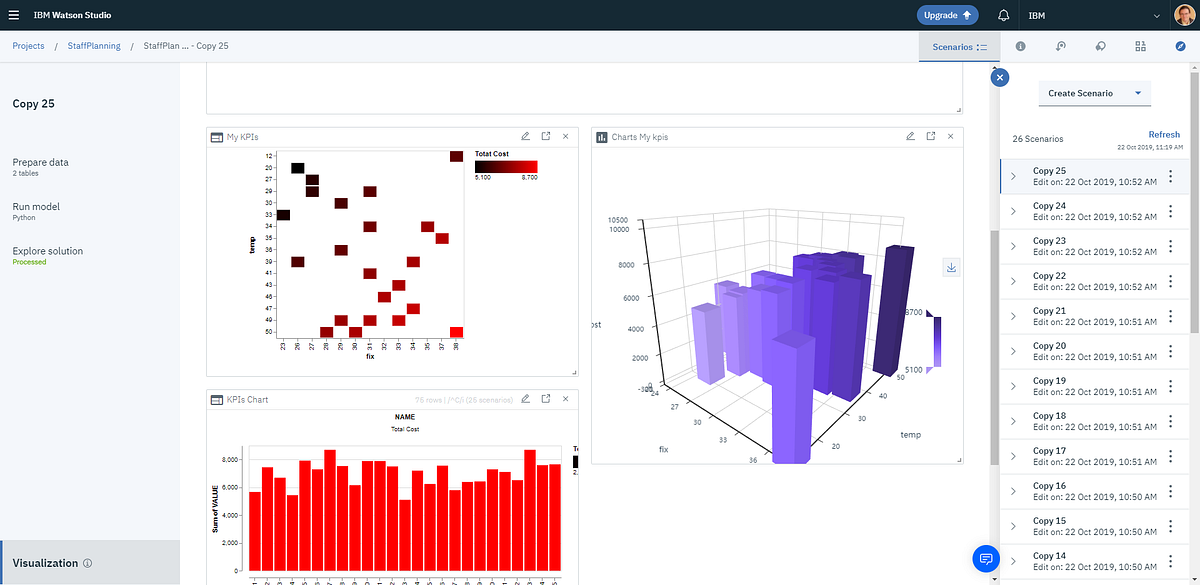Open the hamburger navigation menu
The height and width of the screenshot is (585, 1200).
point(14,14)
